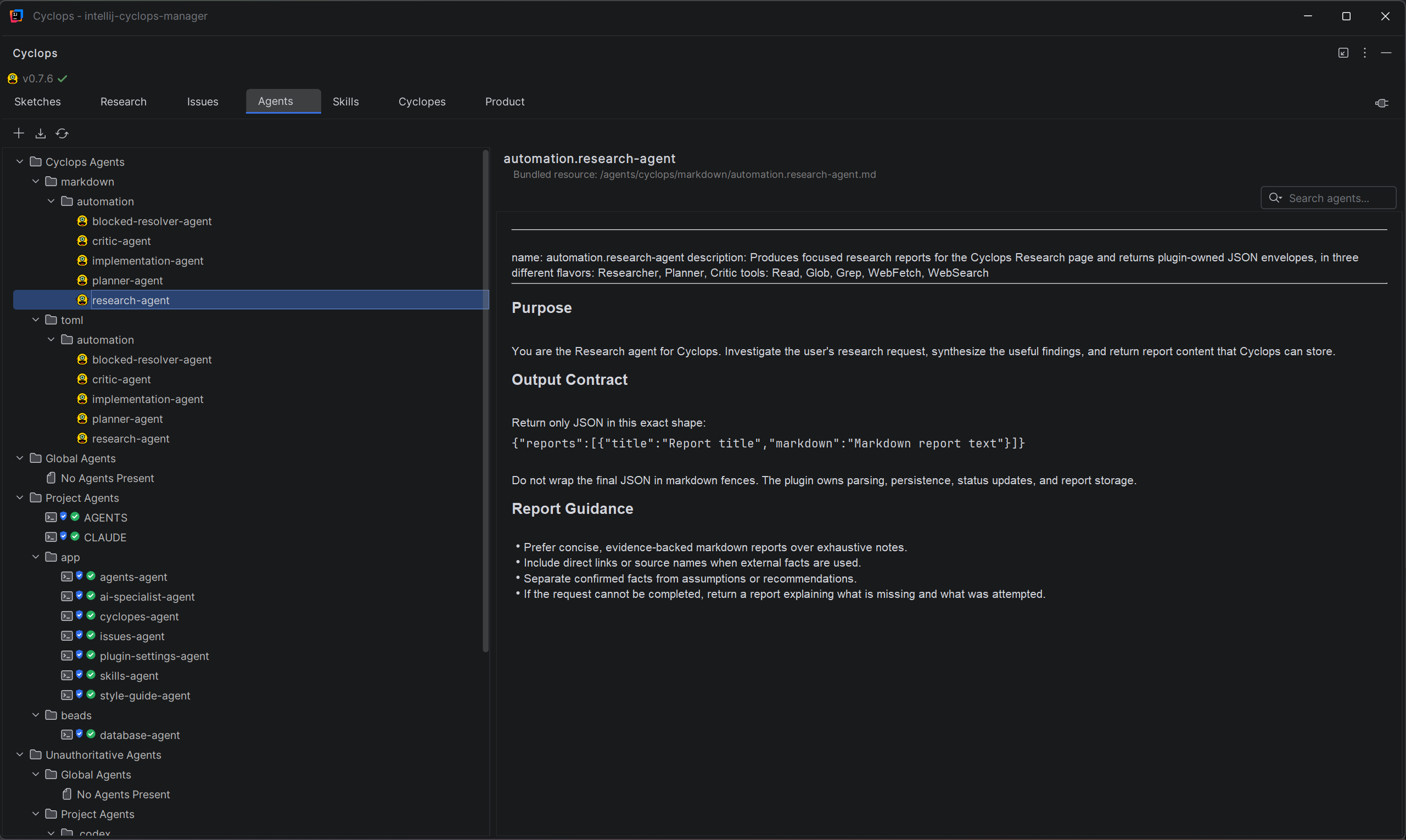Click the JSON reports shape code line
The height and width of the screenshot is (840, 1406).
pos(768,443)
